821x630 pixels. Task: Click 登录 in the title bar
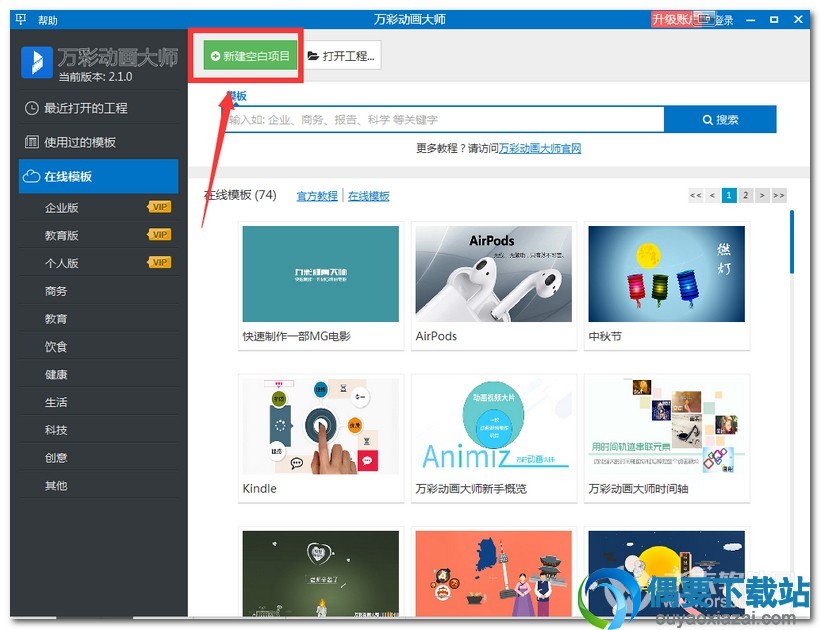point(724,20)
